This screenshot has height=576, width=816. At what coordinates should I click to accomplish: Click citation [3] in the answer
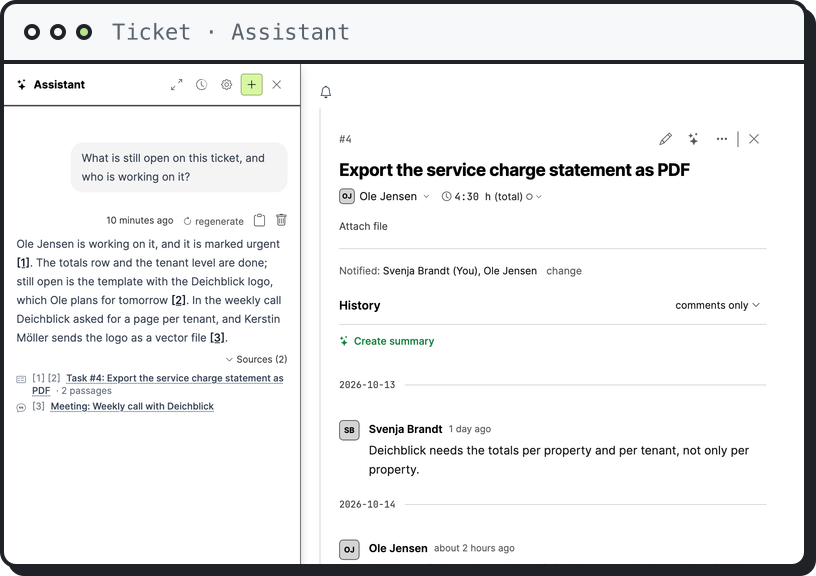tap(218, 338)
